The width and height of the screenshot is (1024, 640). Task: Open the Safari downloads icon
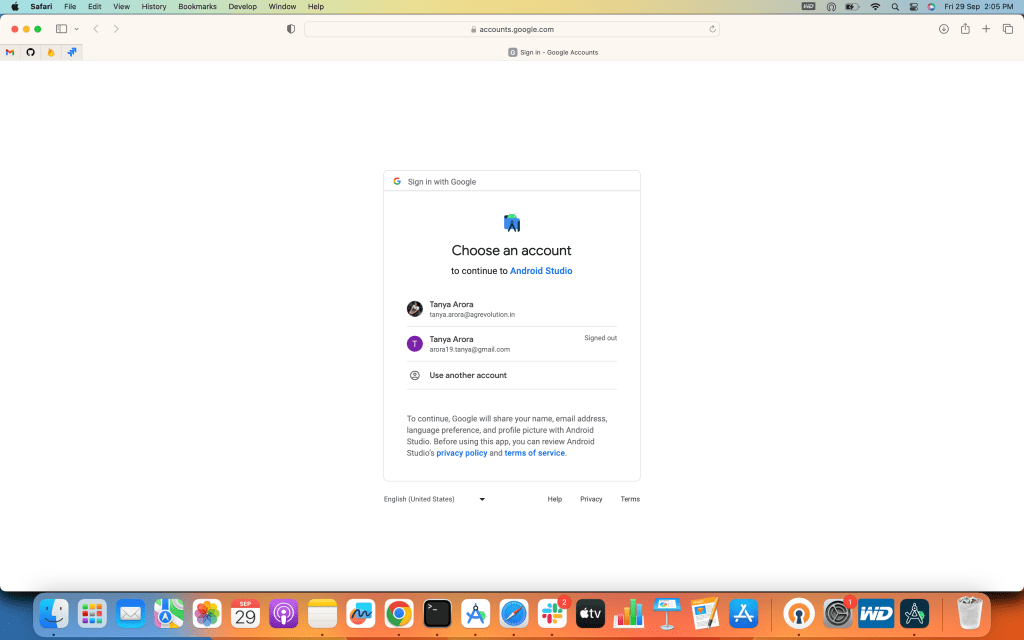(943, 29)
